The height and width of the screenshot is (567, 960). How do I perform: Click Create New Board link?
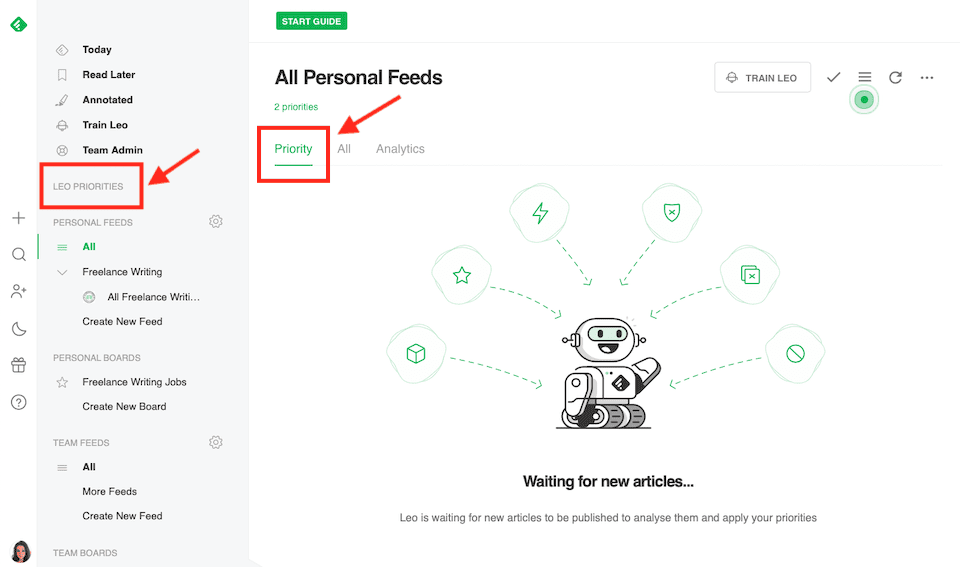coord(124,407)
